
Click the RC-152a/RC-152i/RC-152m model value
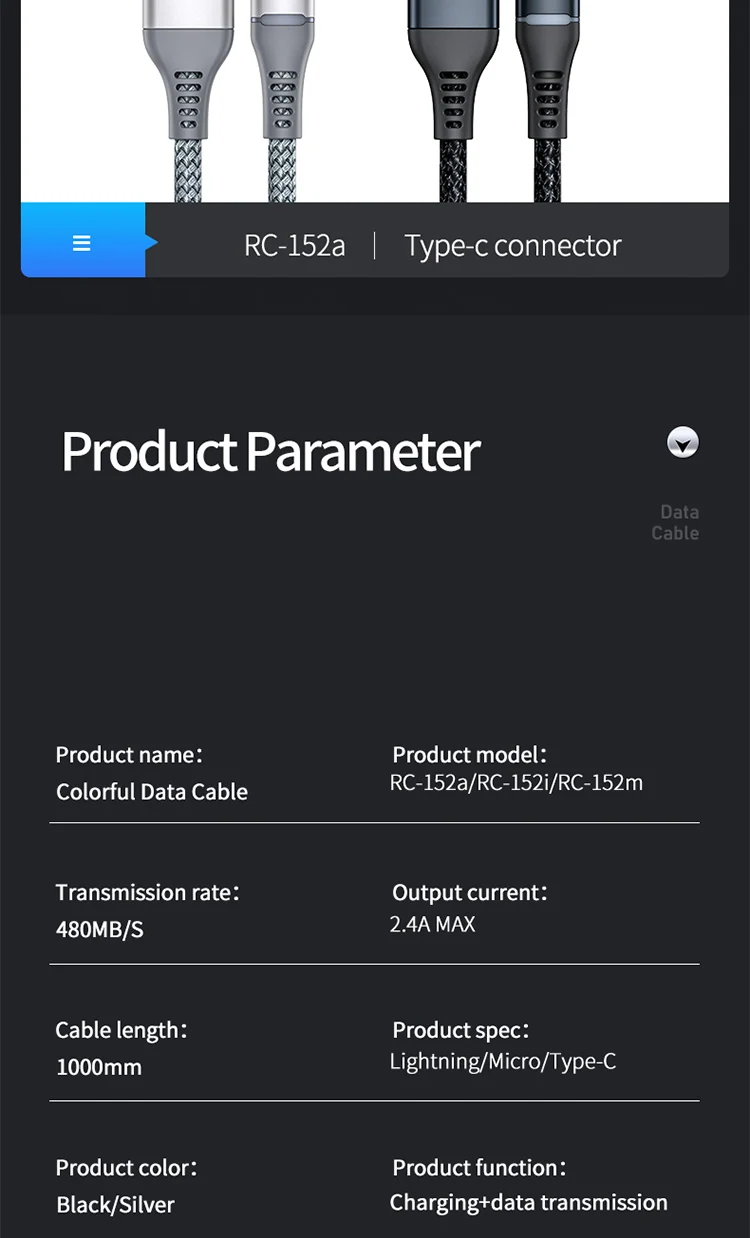click(x=516, y=783)
